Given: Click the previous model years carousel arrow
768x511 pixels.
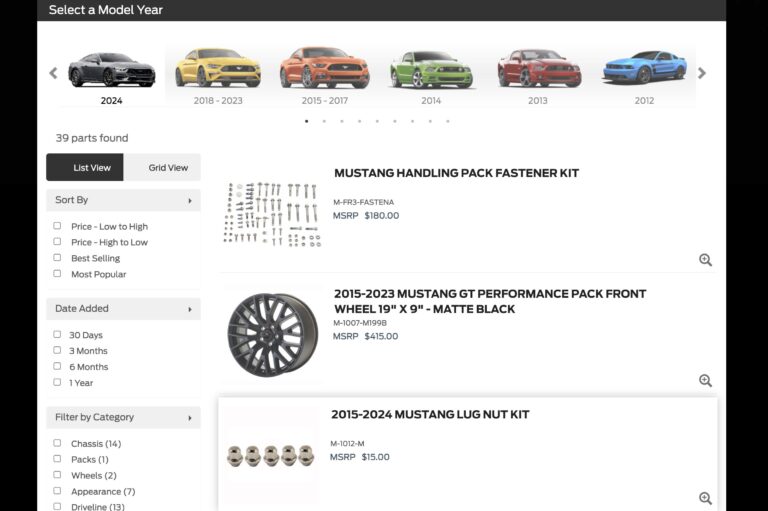Looking at the screenshot, I should [53, 73].
